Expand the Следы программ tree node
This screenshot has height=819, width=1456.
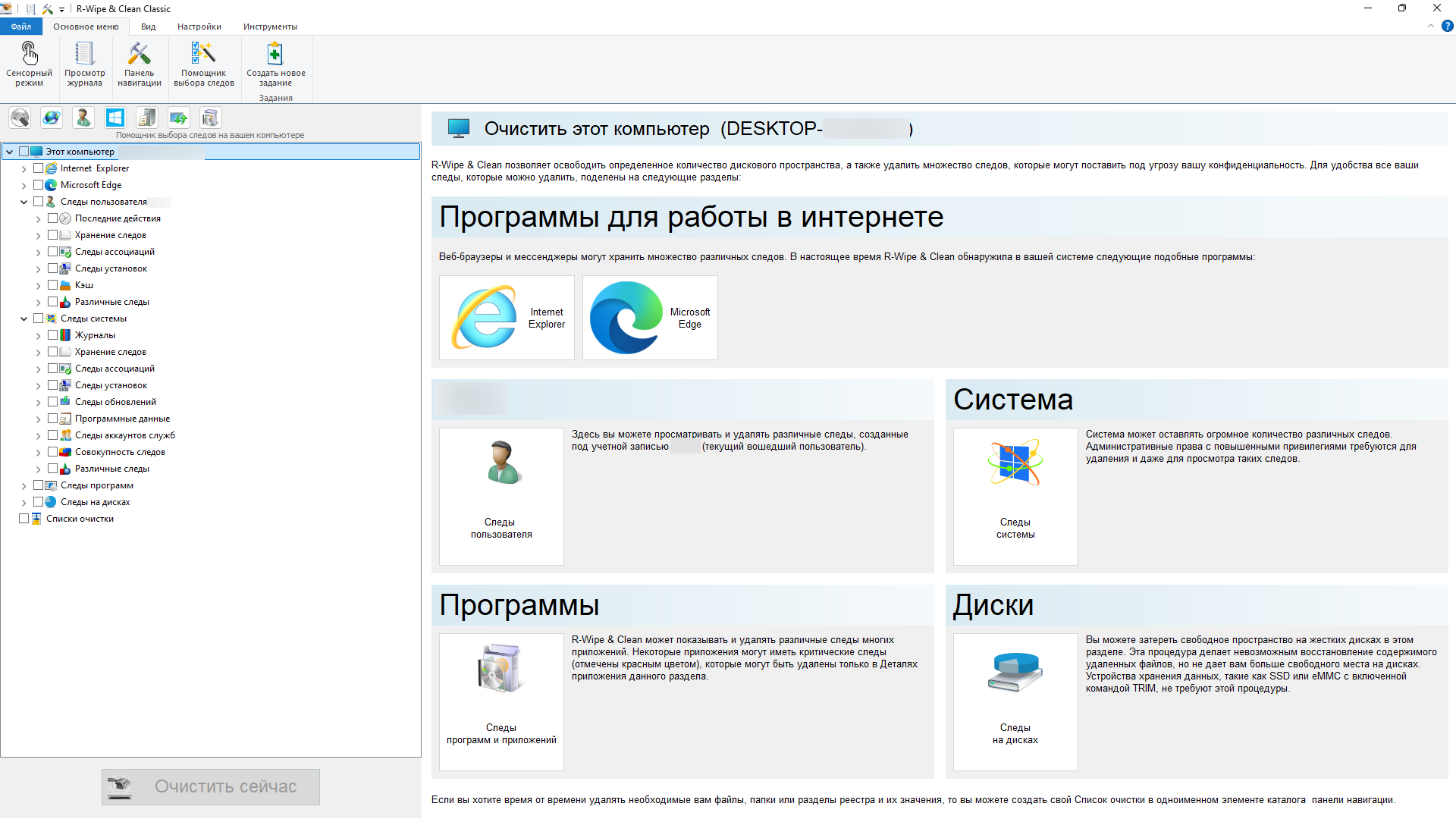point(24,486)
